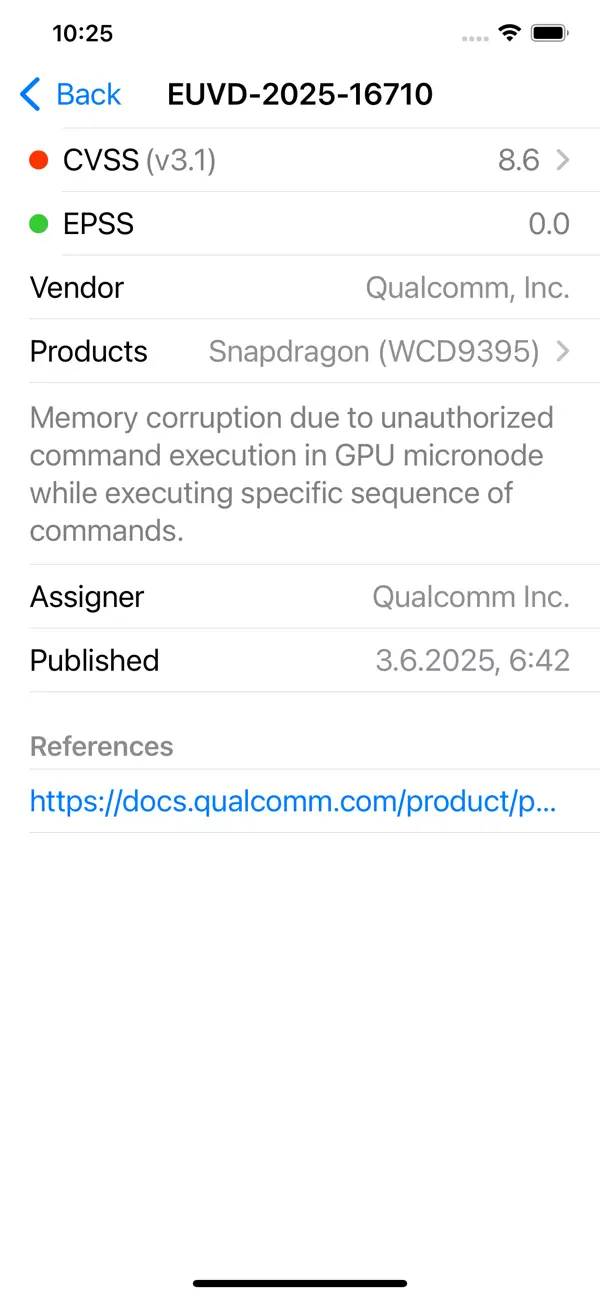The width and height of the screenshot is (600, 1299).
Task: Tap the Vendor Qualcomm, Inc. value
Action: (467, 288)
